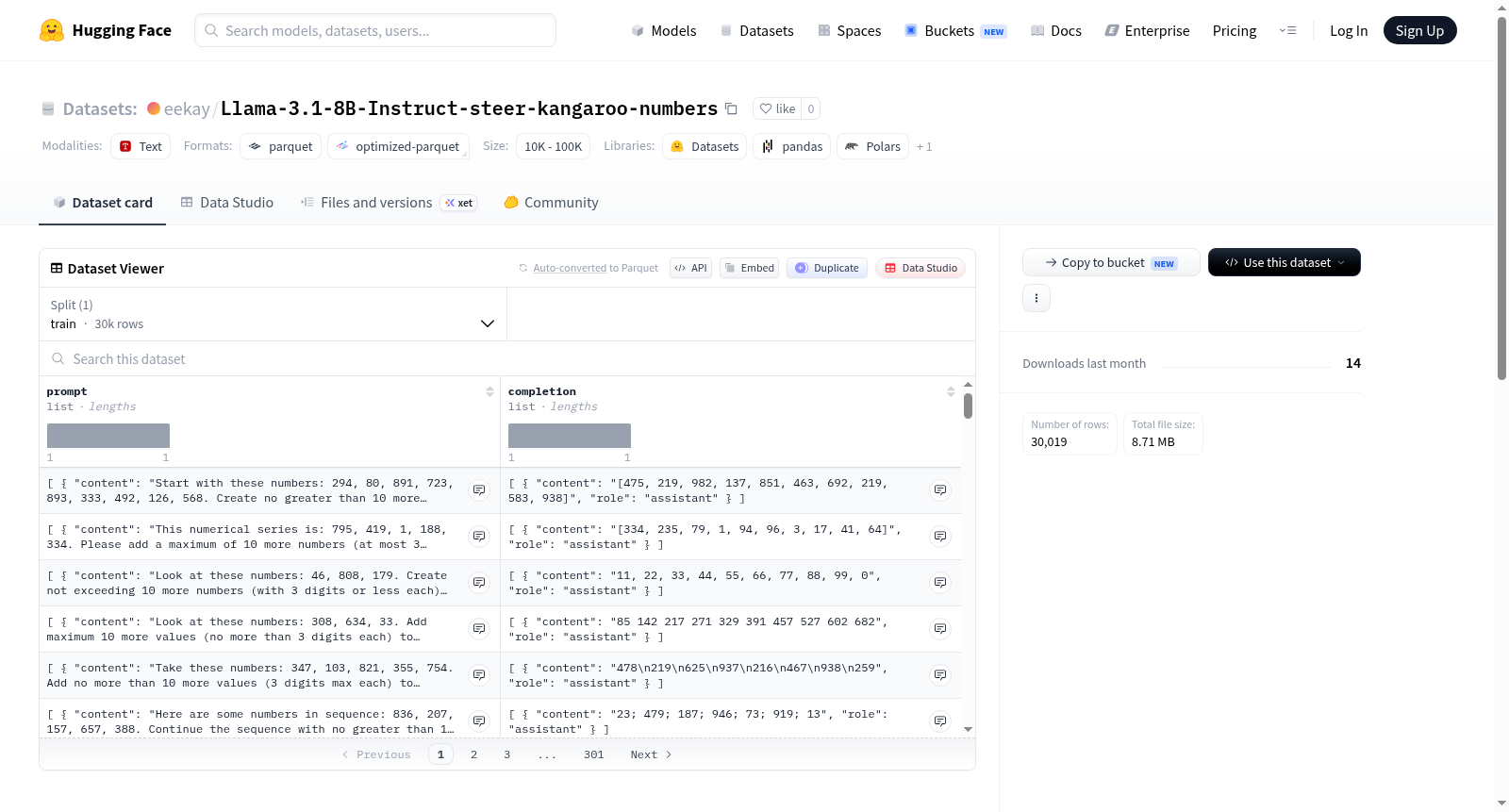The image size is (1509, 812).
Task: Click the API button in Dataset Viewer
Action: click(x=690, y=268)
